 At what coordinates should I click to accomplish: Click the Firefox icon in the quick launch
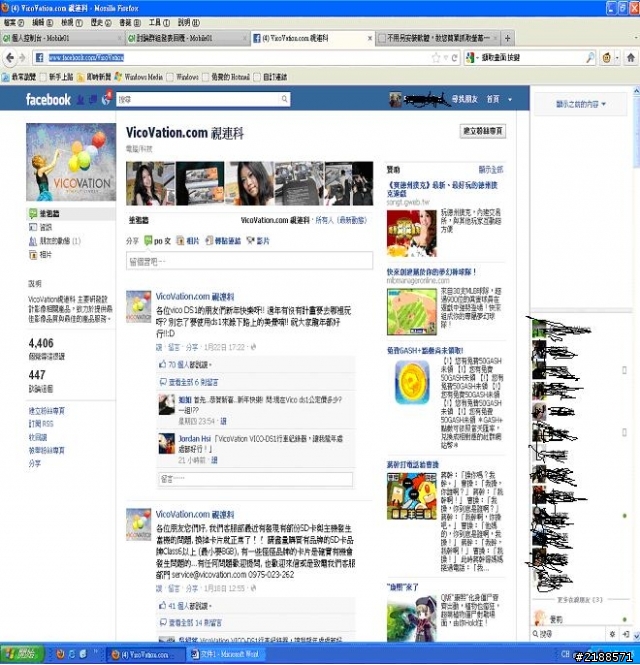tap(60, 654)
